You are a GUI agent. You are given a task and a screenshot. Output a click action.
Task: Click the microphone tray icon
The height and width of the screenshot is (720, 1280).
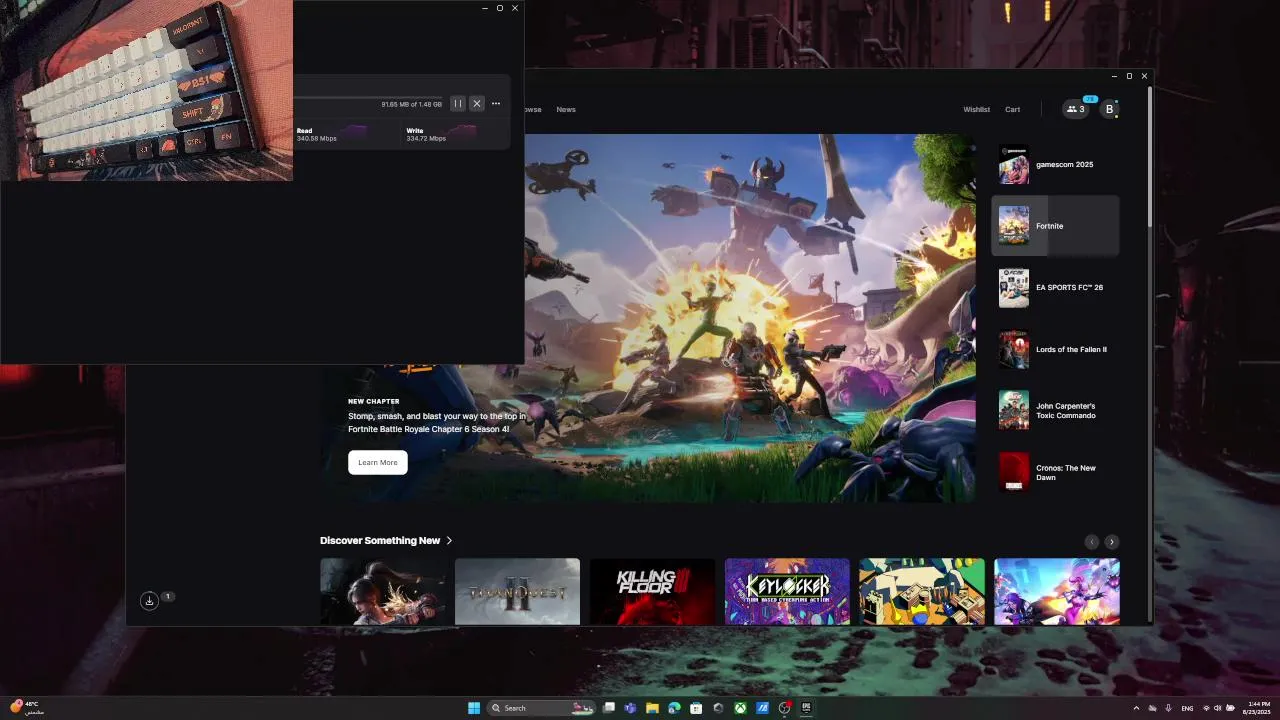point(1168,708)
